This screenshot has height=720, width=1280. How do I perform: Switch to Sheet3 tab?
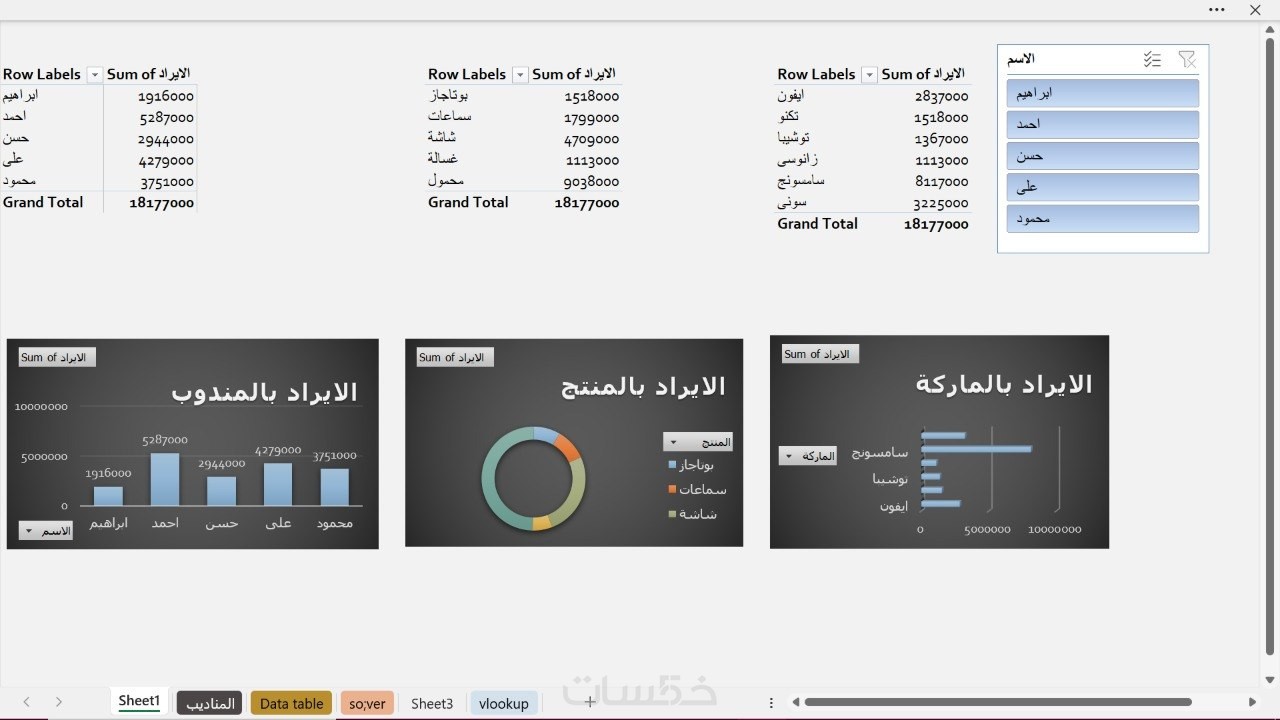(432, 703)
